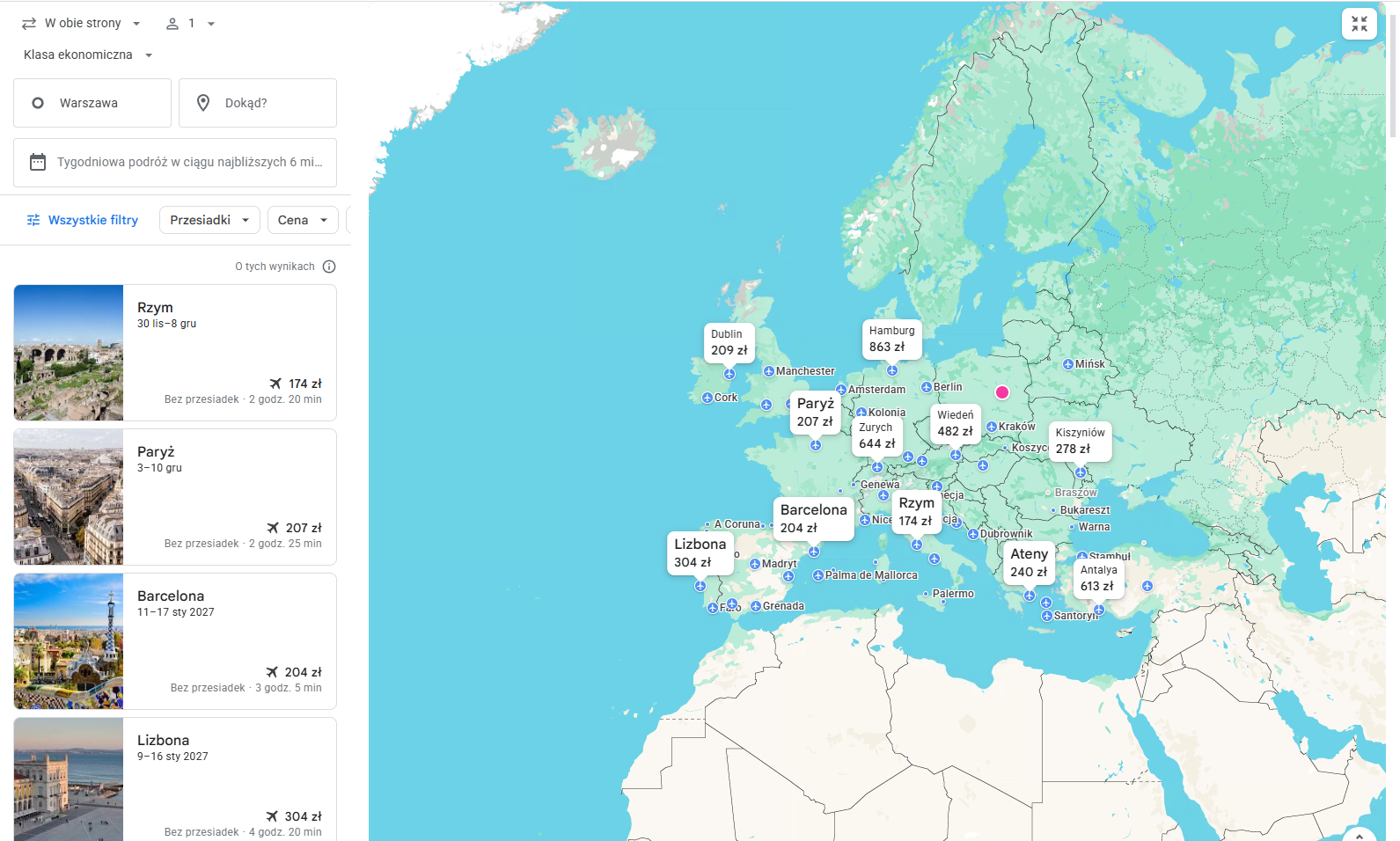Image resolution: width=1400 pixels, height=841 pixels.
Task: Click the Paryż photo thumbnail
Action: point(69,497)
